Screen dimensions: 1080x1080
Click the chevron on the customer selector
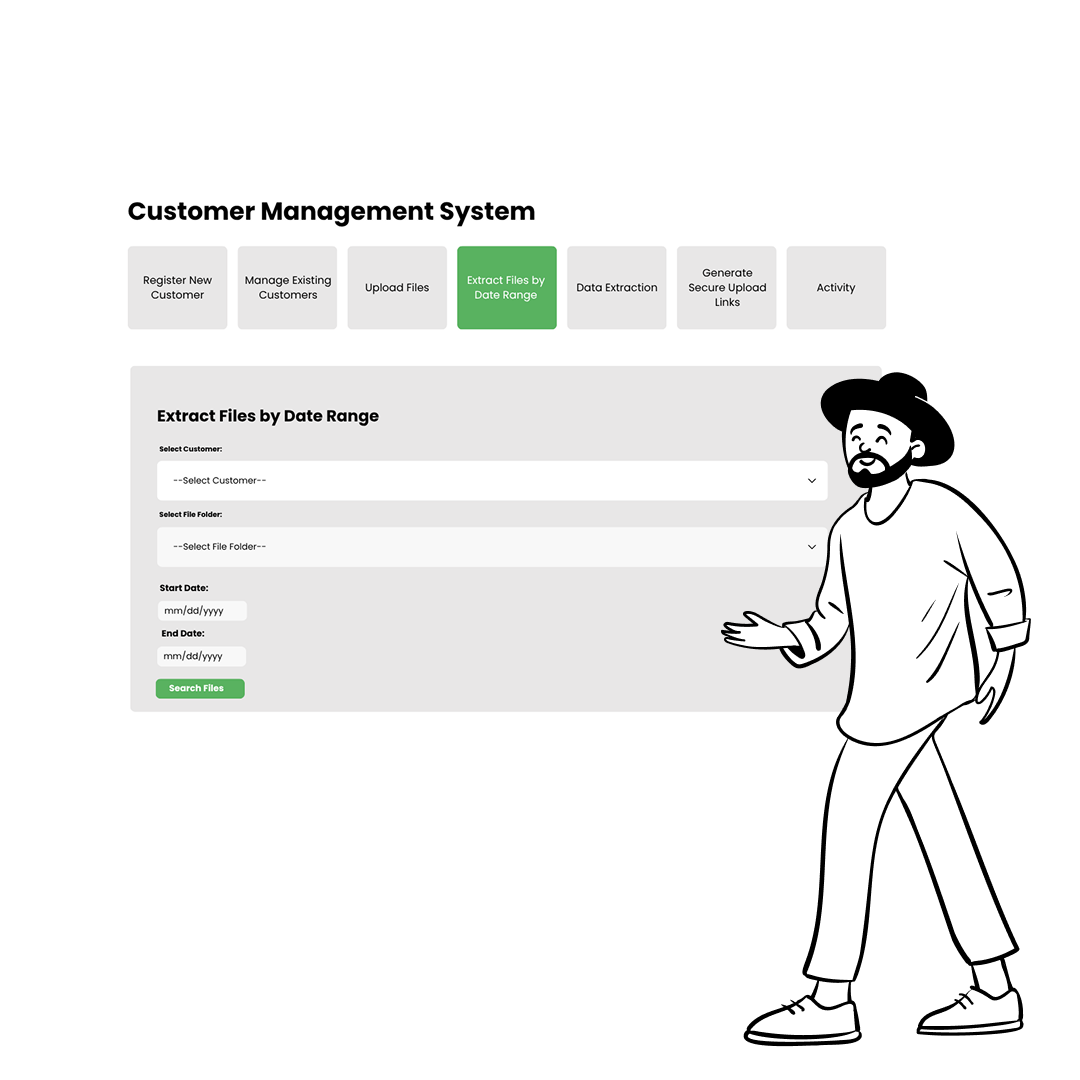(812, 480)
